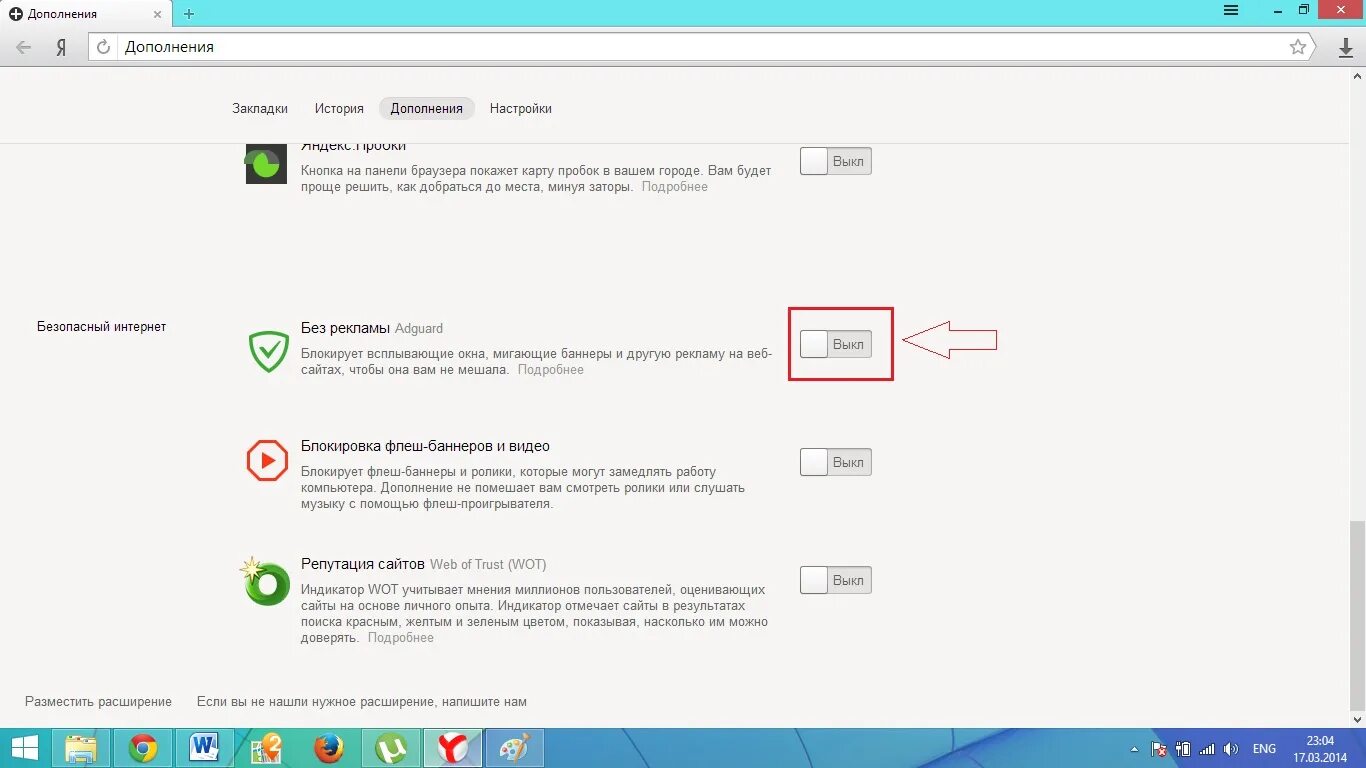The width and height of the screenshot is (1366, 768).
Task: Click the green WOT ring icon
Action: tap(266, 581)
